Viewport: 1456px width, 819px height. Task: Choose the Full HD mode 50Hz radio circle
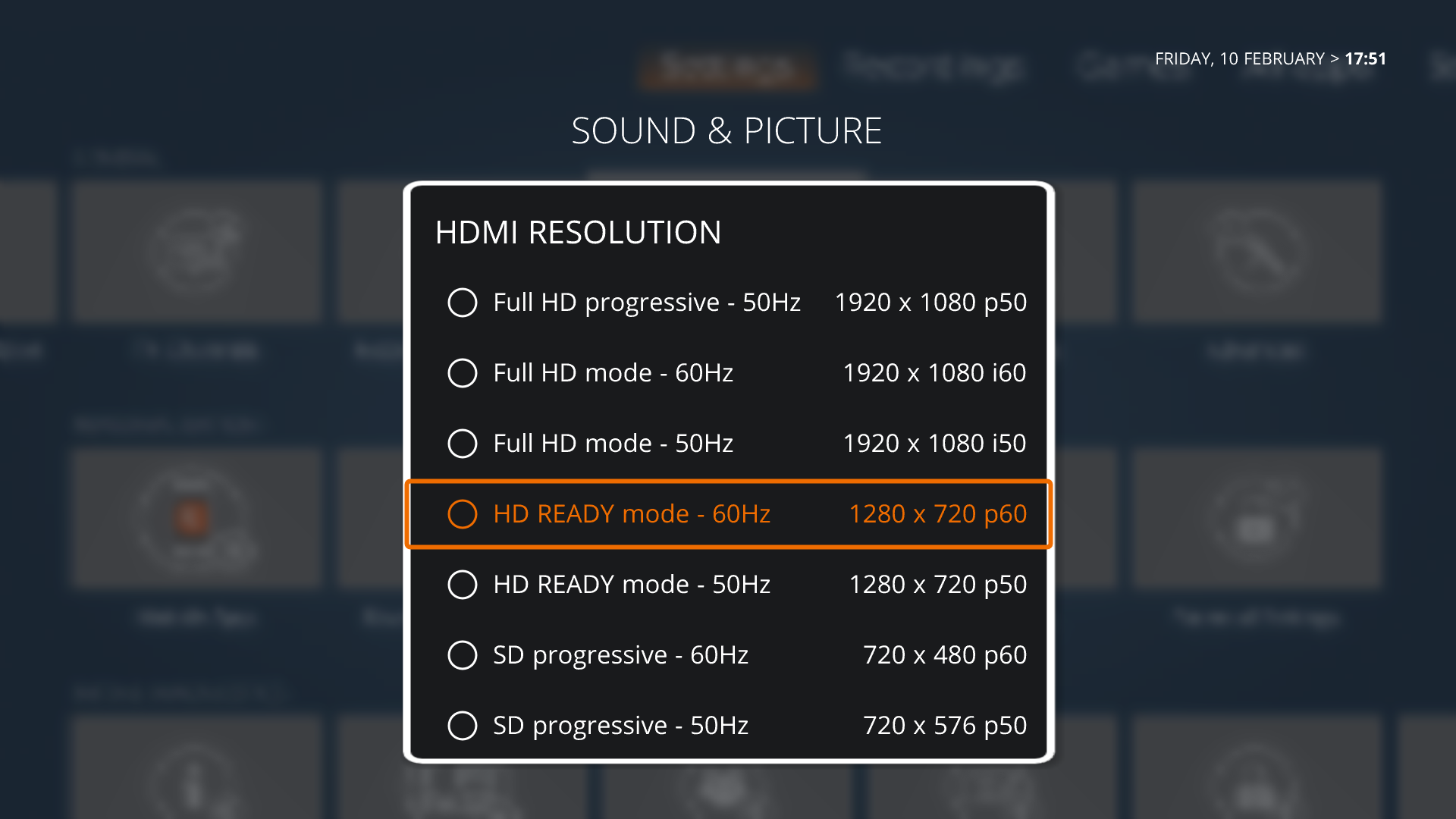[462, 444]
